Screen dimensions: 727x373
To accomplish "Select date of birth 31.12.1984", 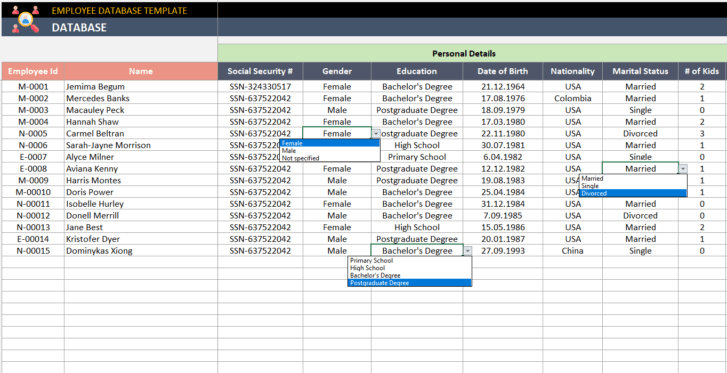I will tap(503, 204).
